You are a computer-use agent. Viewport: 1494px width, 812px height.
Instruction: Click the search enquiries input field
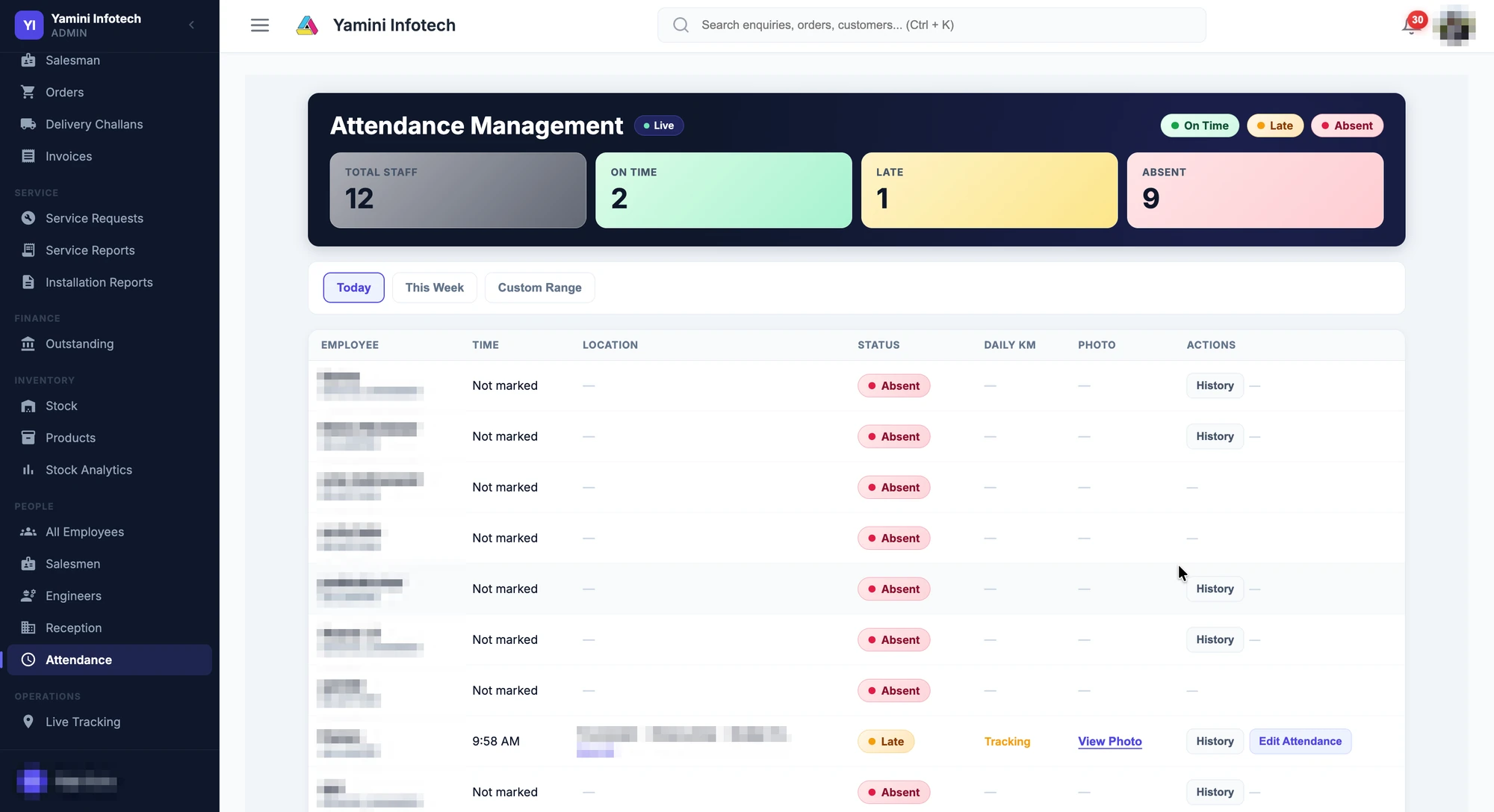coord(932,25)
